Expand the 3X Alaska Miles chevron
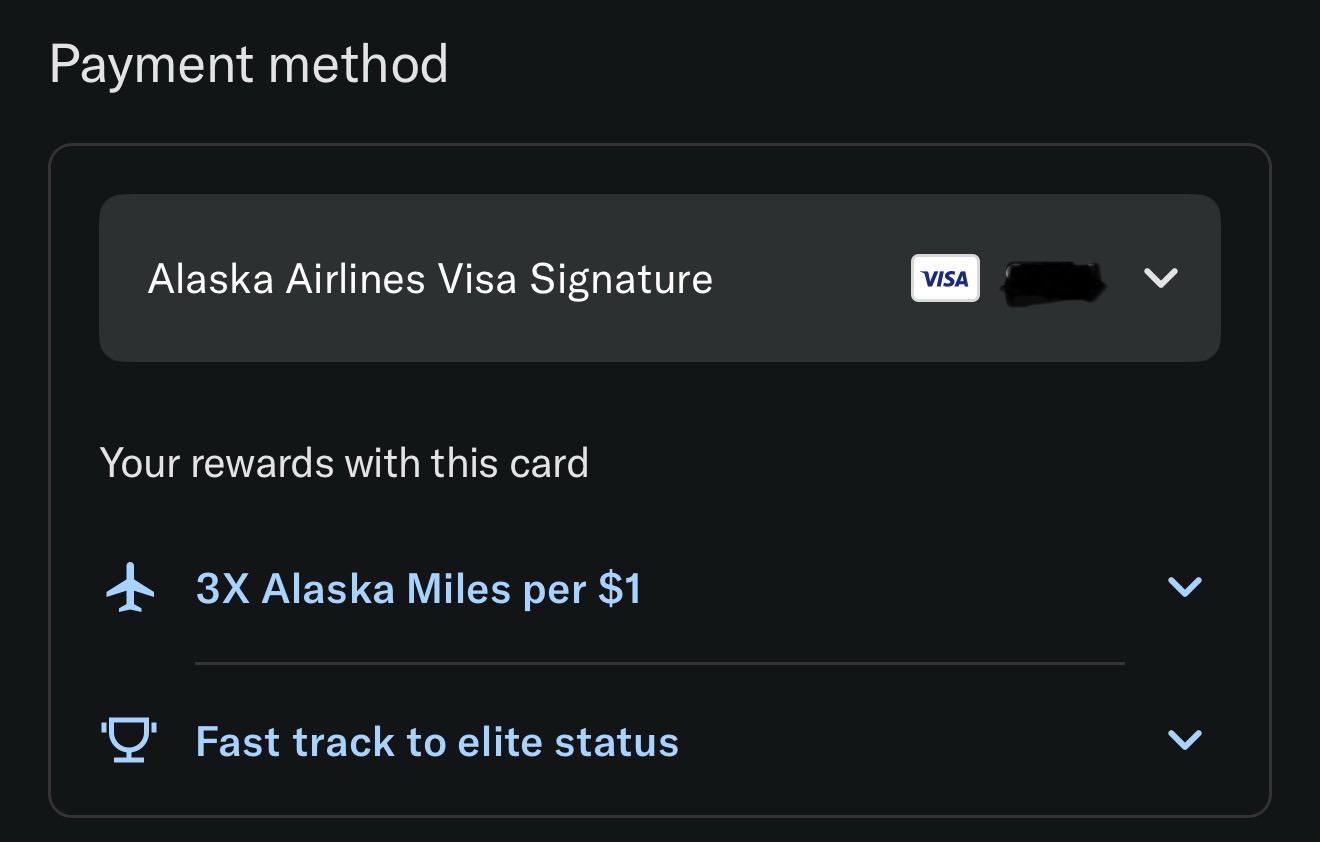The height and width of the screenshot is (842, 1320). point(1184,587)
